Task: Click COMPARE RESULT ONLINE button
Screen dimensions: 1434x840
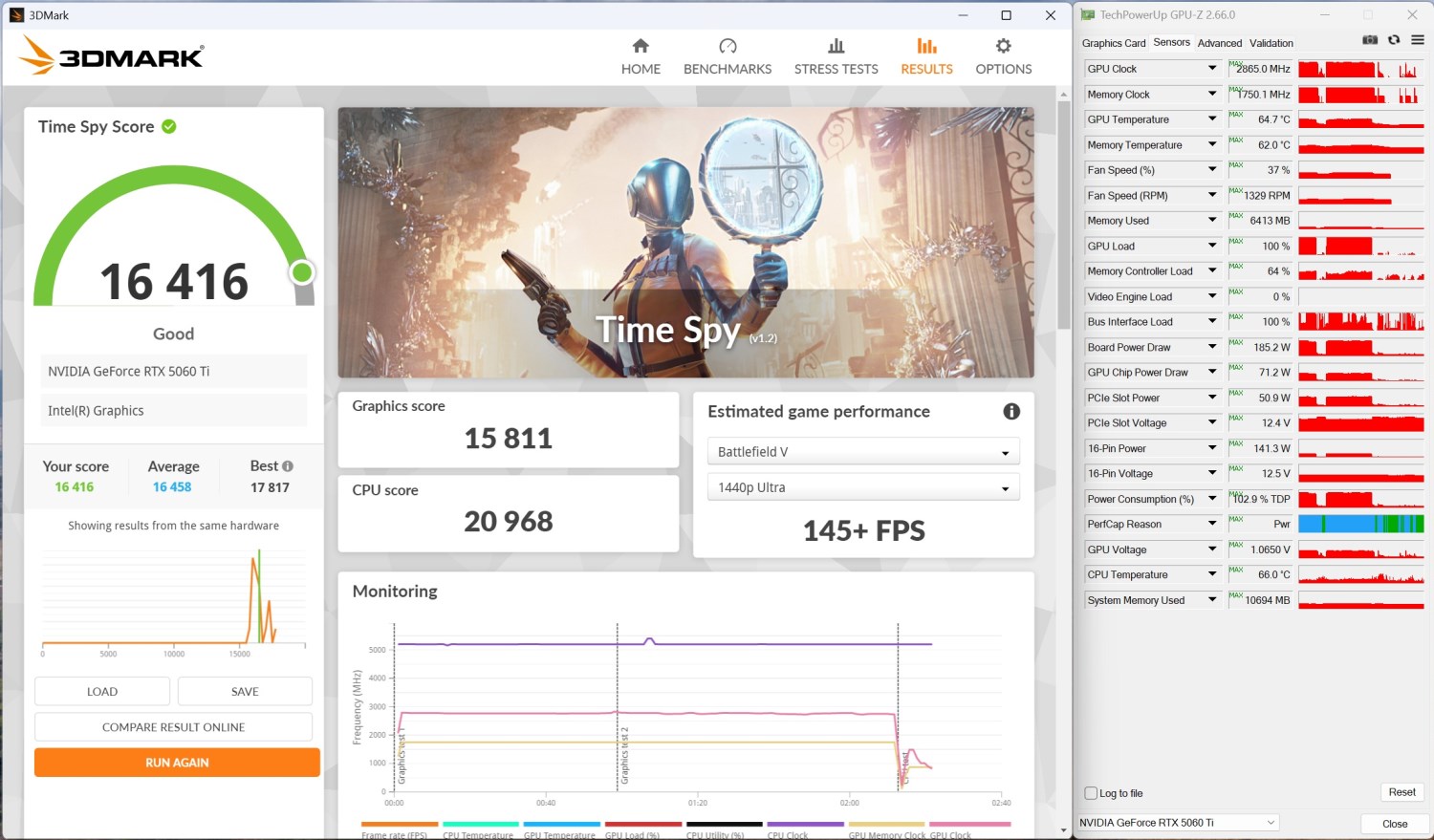Action: 173,727
